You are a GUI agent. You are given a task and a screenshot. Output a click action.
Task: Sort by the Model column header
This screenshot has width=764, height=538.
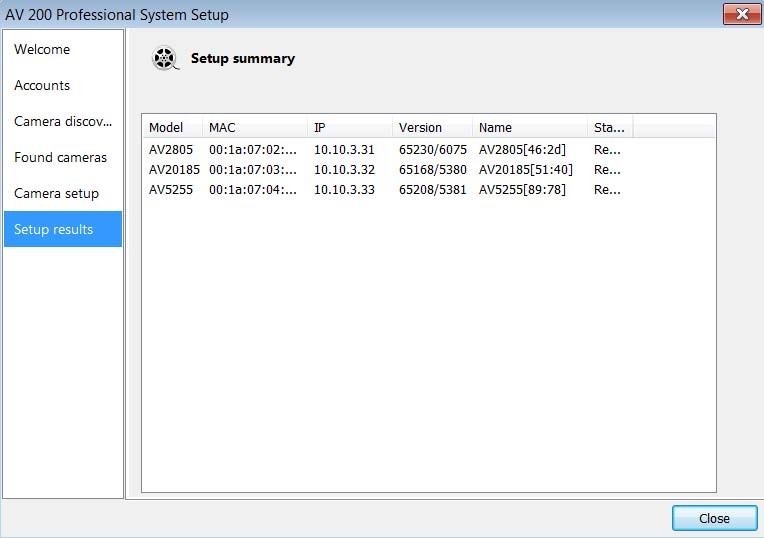(166, 127)
